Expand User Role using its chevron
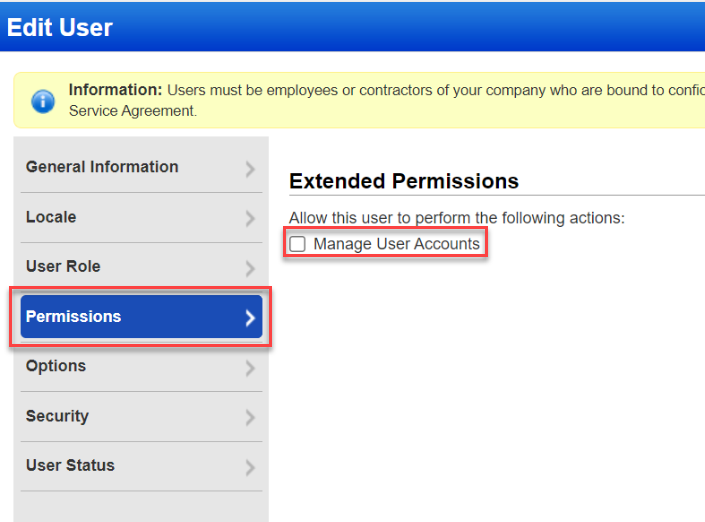The width and height of the screenshot is (705, 522). click(250, 268)
